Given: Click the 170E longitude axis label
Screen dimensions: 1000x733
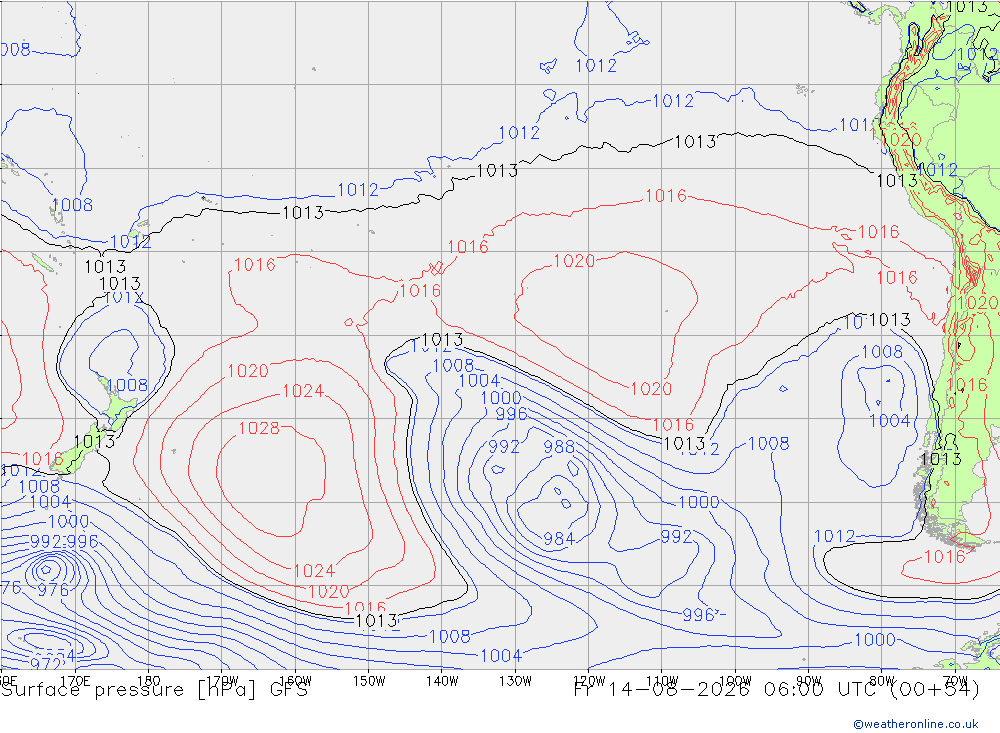Looking at the screenshot, I should tap(75, 681).
